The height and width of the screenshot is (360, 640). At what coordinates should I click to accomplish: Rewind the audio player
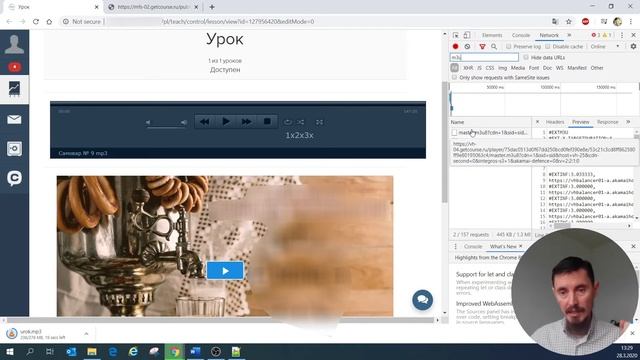[x=204, y=122]
